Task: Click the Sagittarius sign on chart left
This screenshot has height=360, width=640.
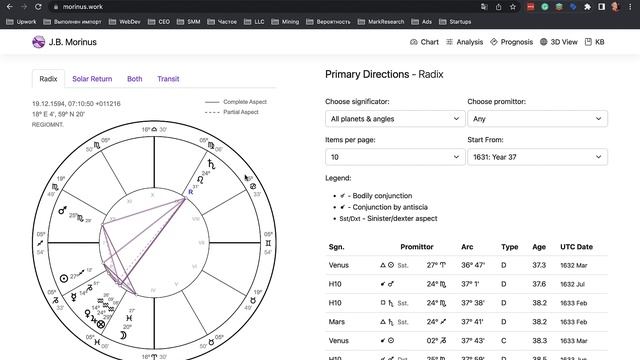Action: 40,243
